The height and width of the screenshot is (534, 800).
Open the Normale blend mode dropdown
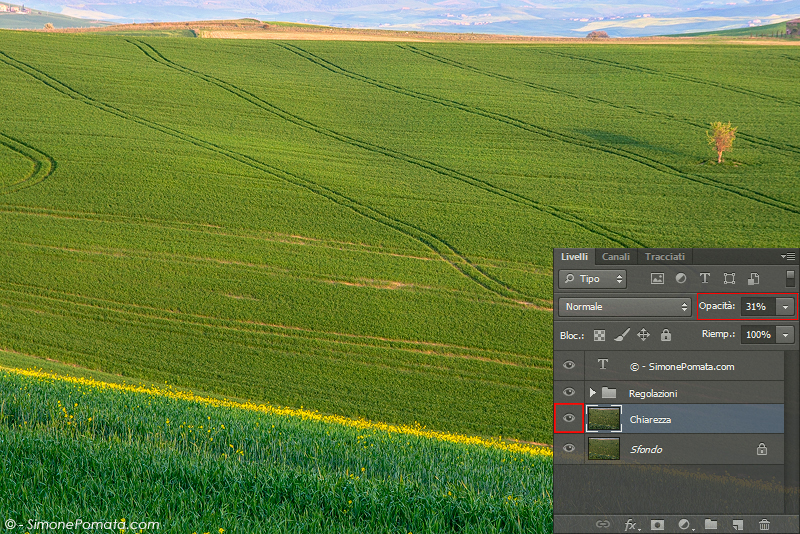coord(625,307)
